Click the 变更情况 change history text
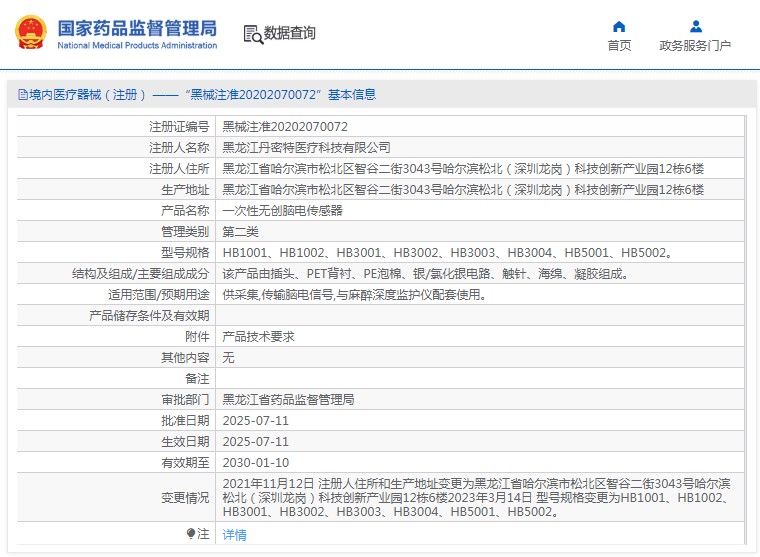Image resolution: width=760 pixels, height=557 pixels. pyautogui.click(x=476, y=497)
